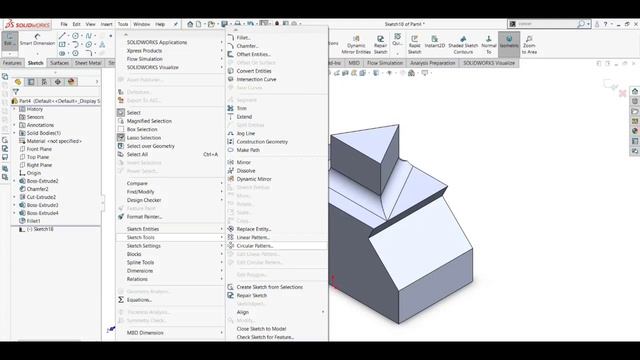Click Dynamic Mirror Entities toolbar icon
The image size is (640, 360).
tap(356, 44)
